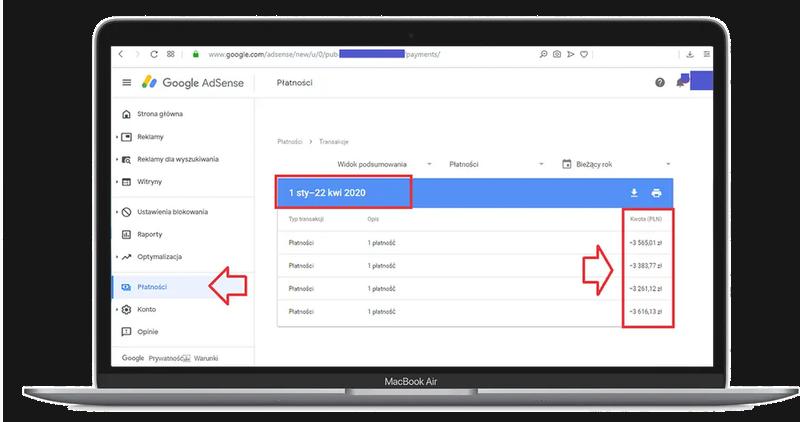Print transactions with the printer icon
Screen dimensions: 800x422
pos(657,193)
